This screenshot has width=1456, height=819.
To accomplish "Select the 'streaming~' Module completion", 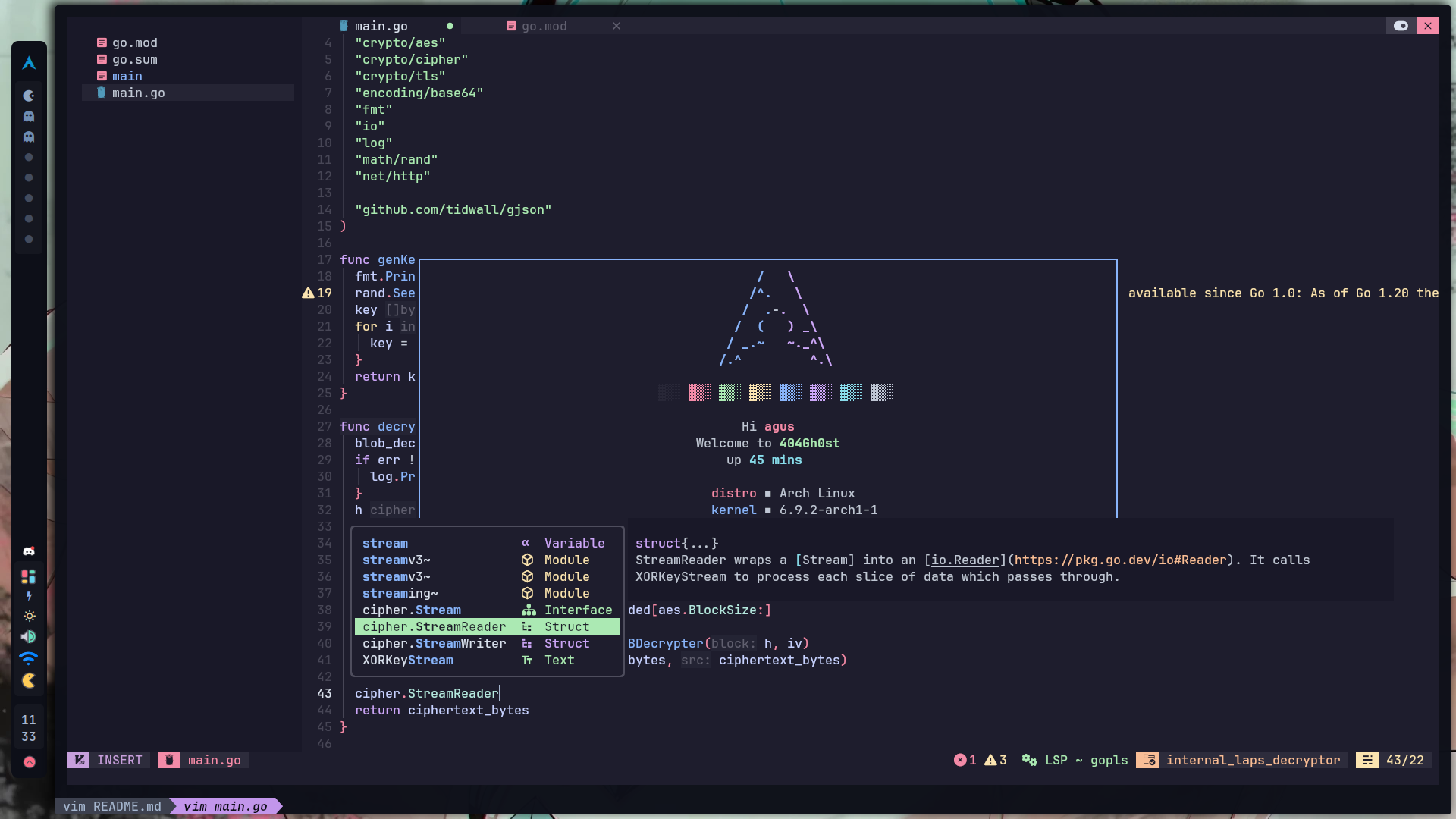I will pyautogui.click(x=488, y=593).
